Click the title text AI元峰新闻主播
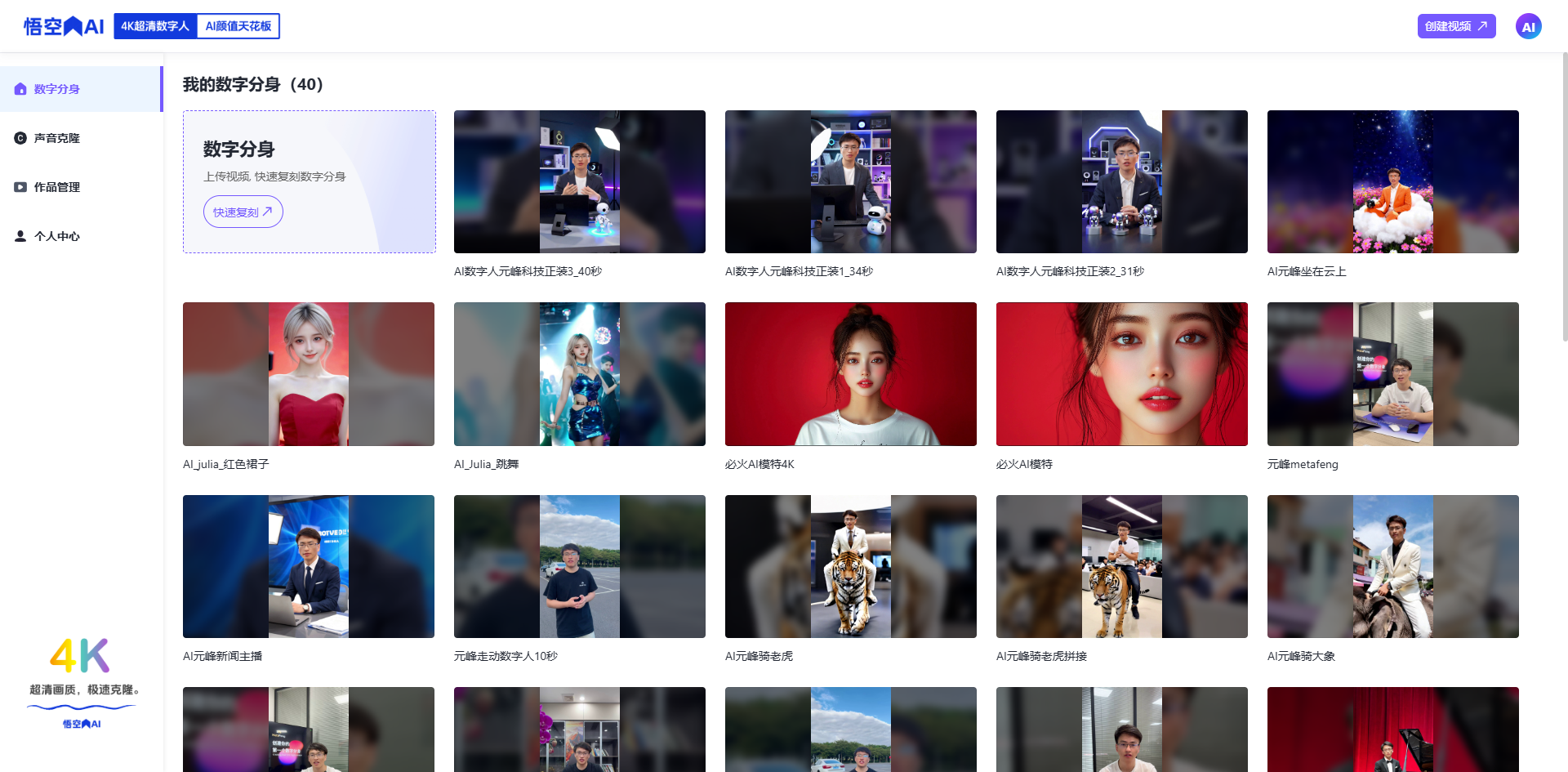Viewport: 1568px width, 772px height. click(223, 656)
